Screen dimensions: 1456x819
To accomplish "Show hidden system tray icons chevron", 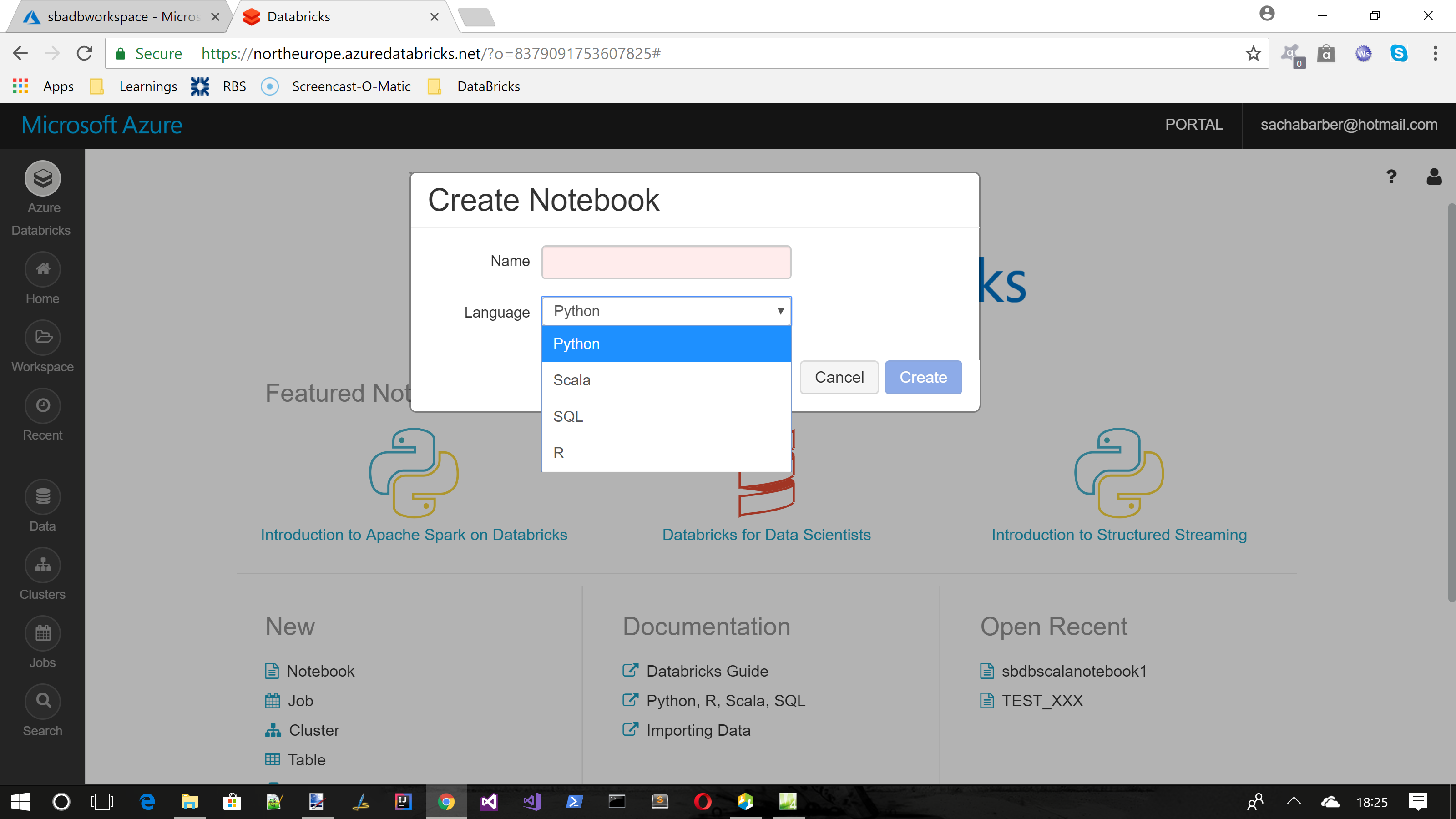I will [x=1294, y=801].
